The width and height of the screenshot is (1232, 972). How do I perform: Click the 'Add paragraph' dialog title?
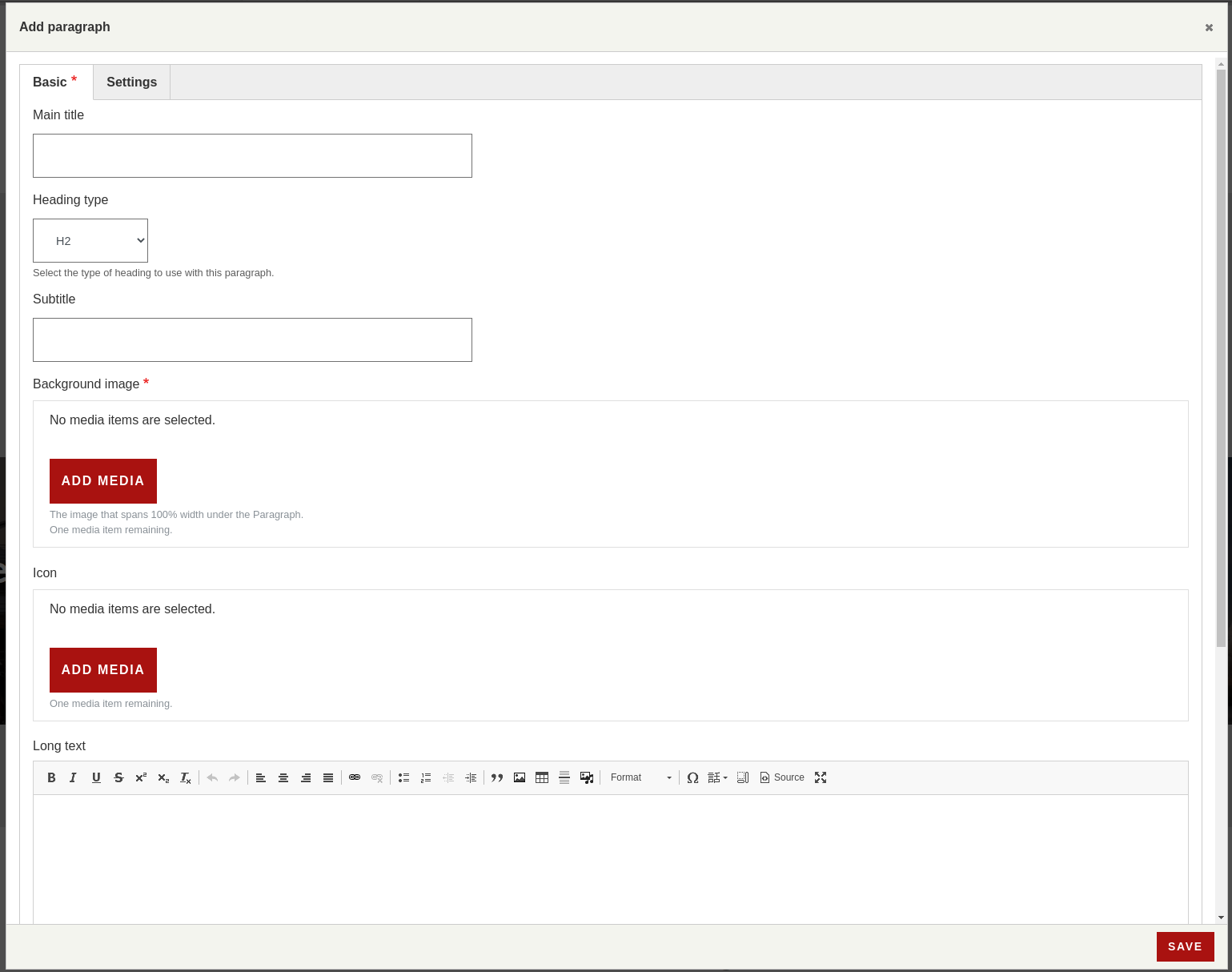tap(65, 26)
